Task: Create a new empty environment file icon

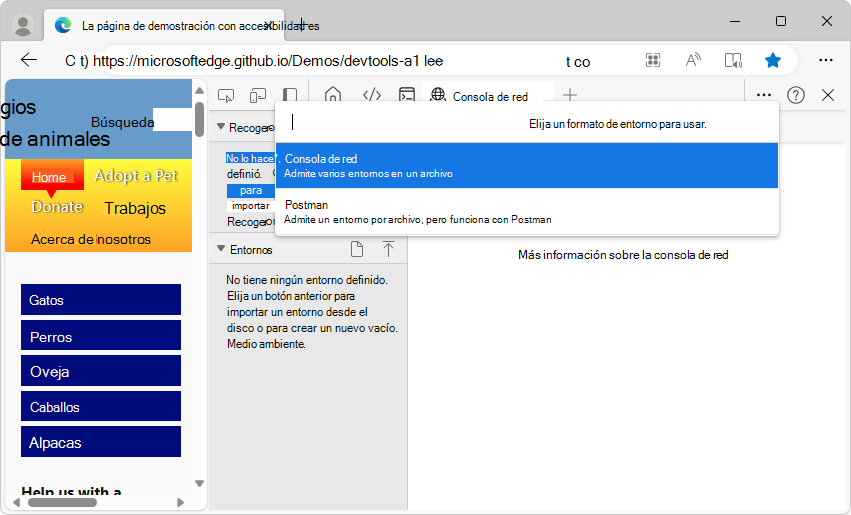Action: tap(357, 249)
